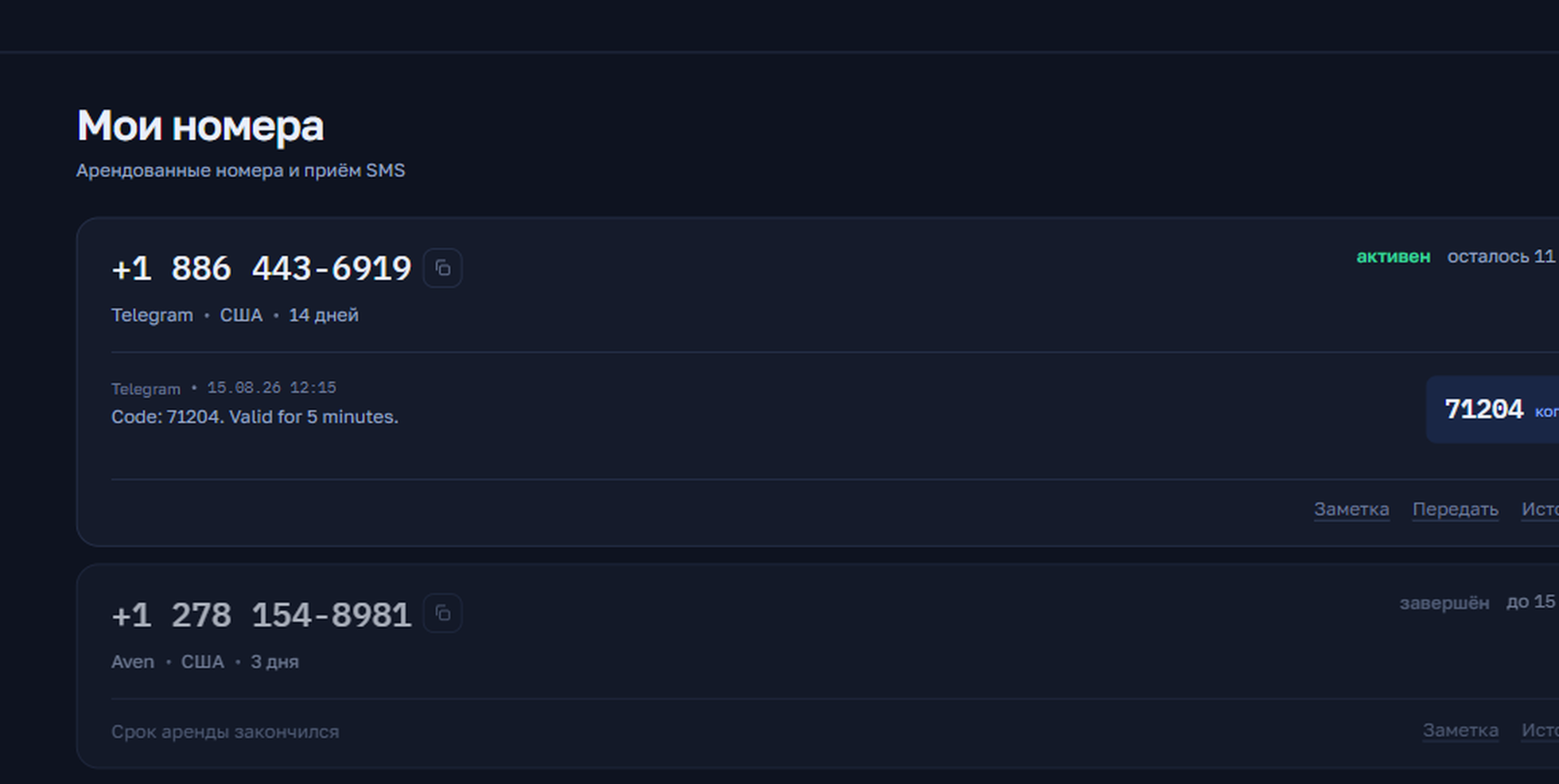
Task: Click the Срок аренды закончился notice
Action: point(225,732)
